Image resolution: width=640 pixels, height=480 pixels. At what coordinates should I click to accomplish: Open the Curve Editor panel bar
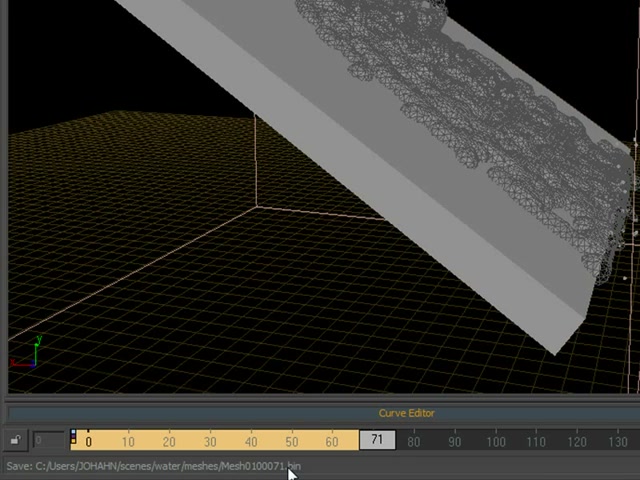324,413
